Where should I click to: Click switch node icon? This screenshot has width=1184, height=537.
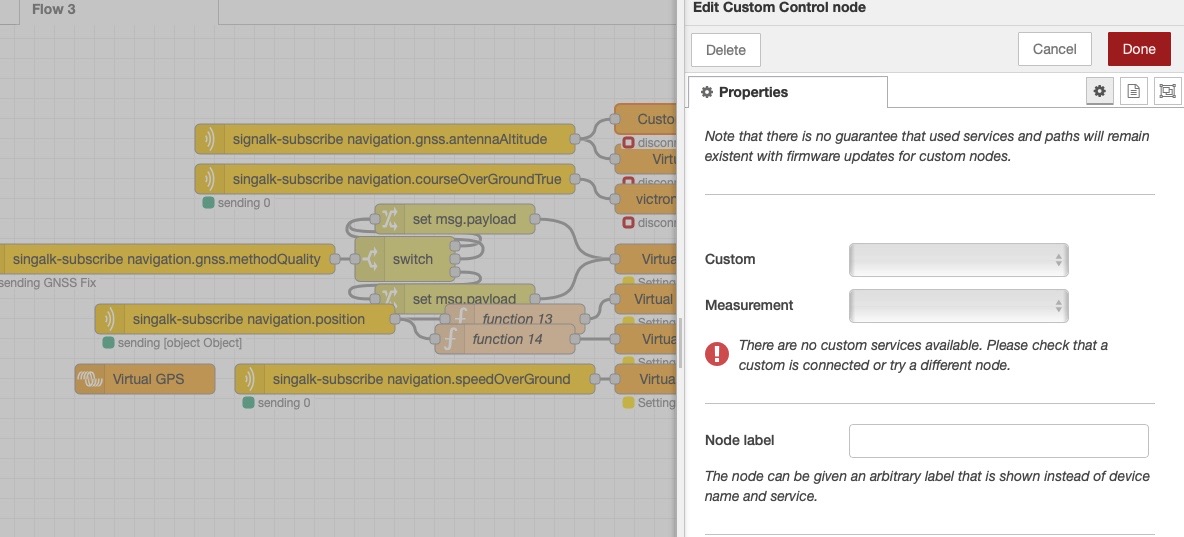click(x=369, y=259)
